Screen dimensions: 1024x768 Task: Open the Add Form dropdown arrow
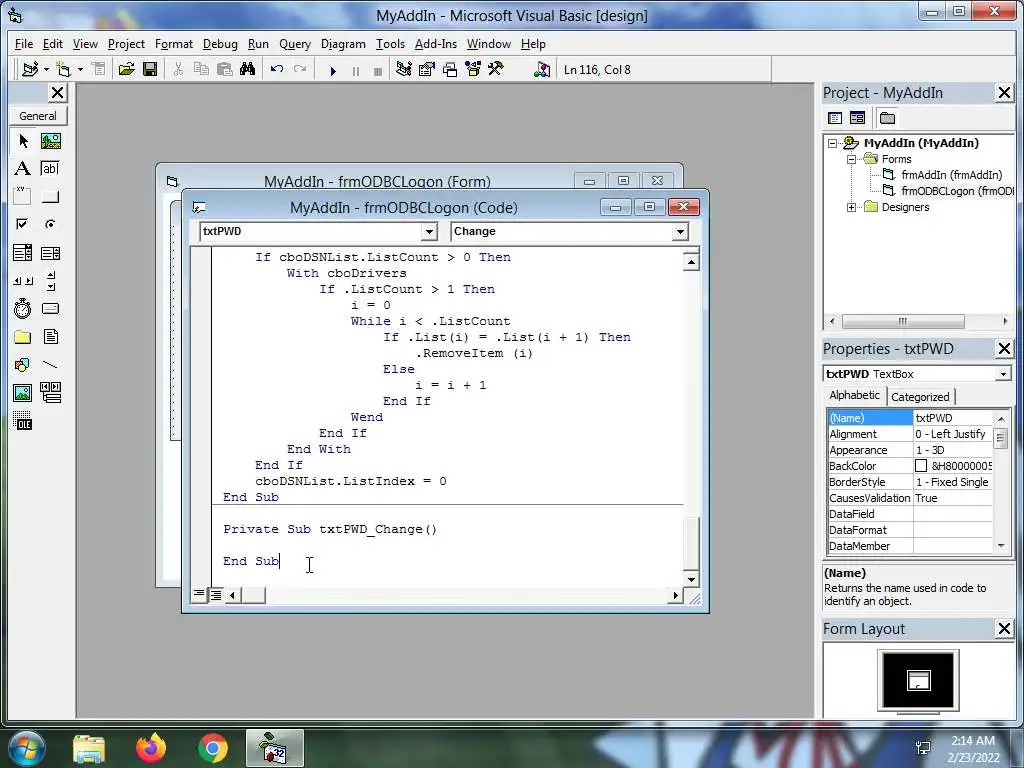click(x=80, y=69)
